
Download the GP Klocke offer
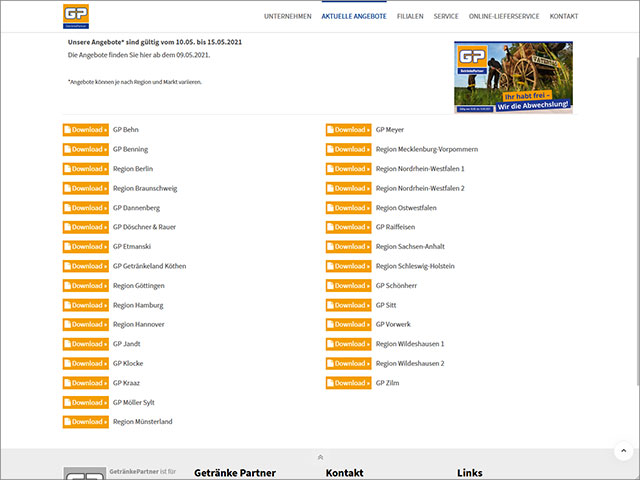tap(86, 363)
